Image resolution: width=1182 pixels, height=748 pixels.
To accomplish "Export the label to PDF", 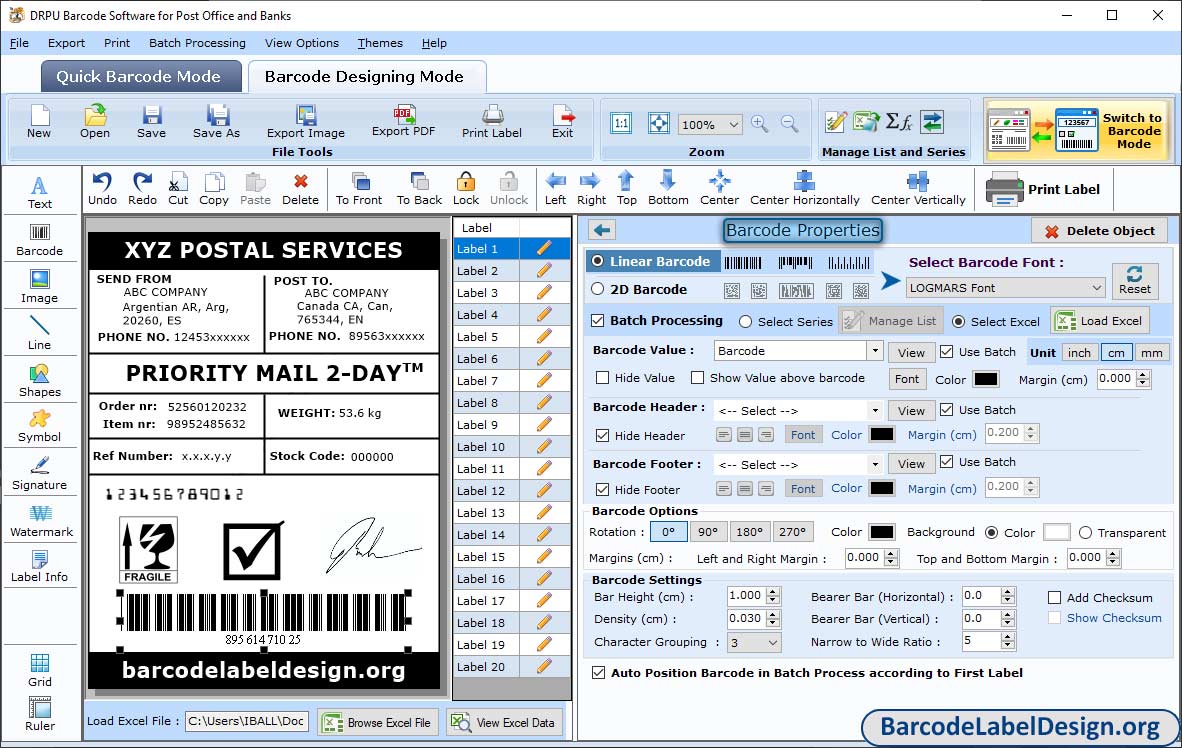I will click(x=404, y=121).
